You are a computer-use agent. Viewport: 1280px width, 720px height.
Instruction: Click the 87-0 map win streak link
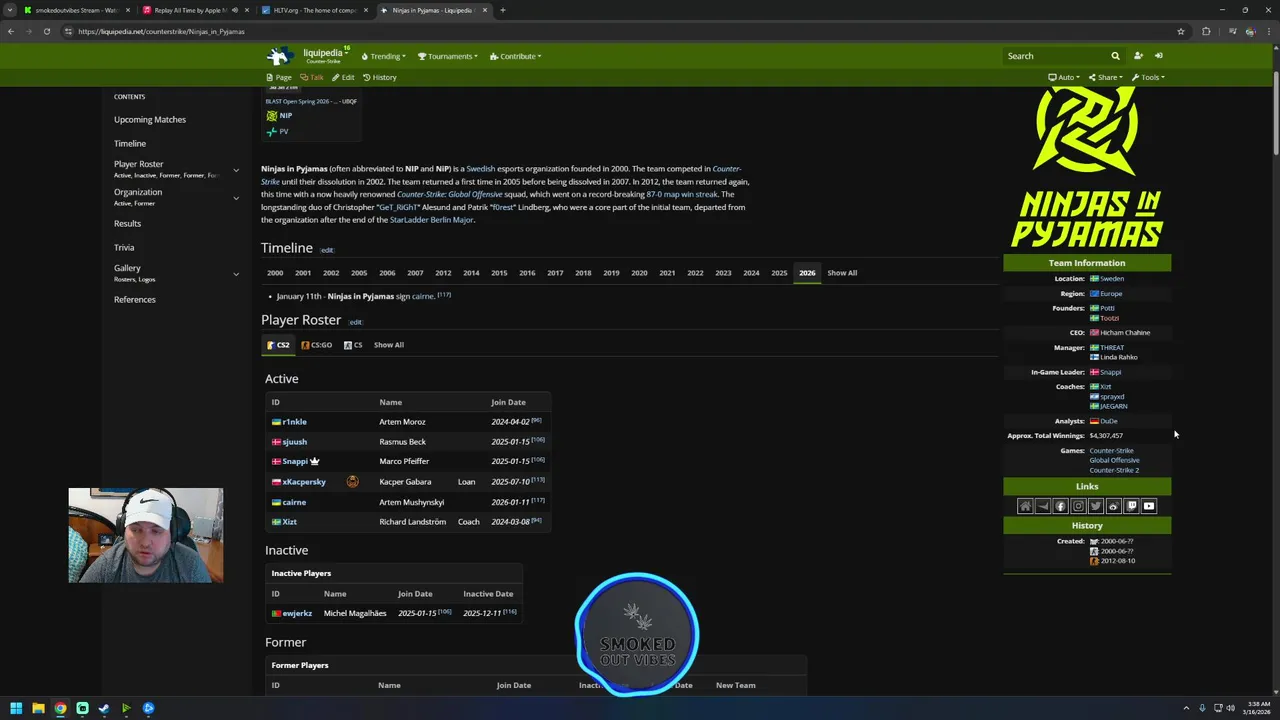(682, 194)
